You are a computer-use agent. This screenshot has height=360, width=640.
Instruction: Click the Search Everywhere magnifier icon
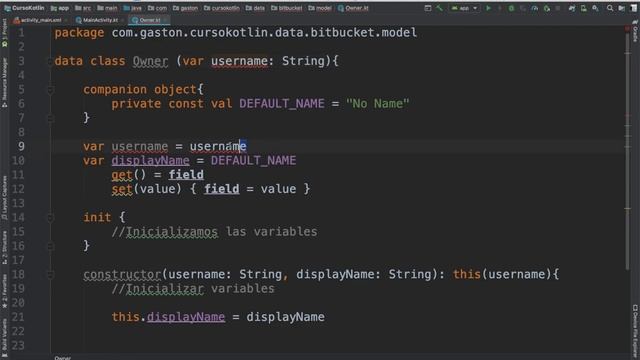click(x=610, y=8)
